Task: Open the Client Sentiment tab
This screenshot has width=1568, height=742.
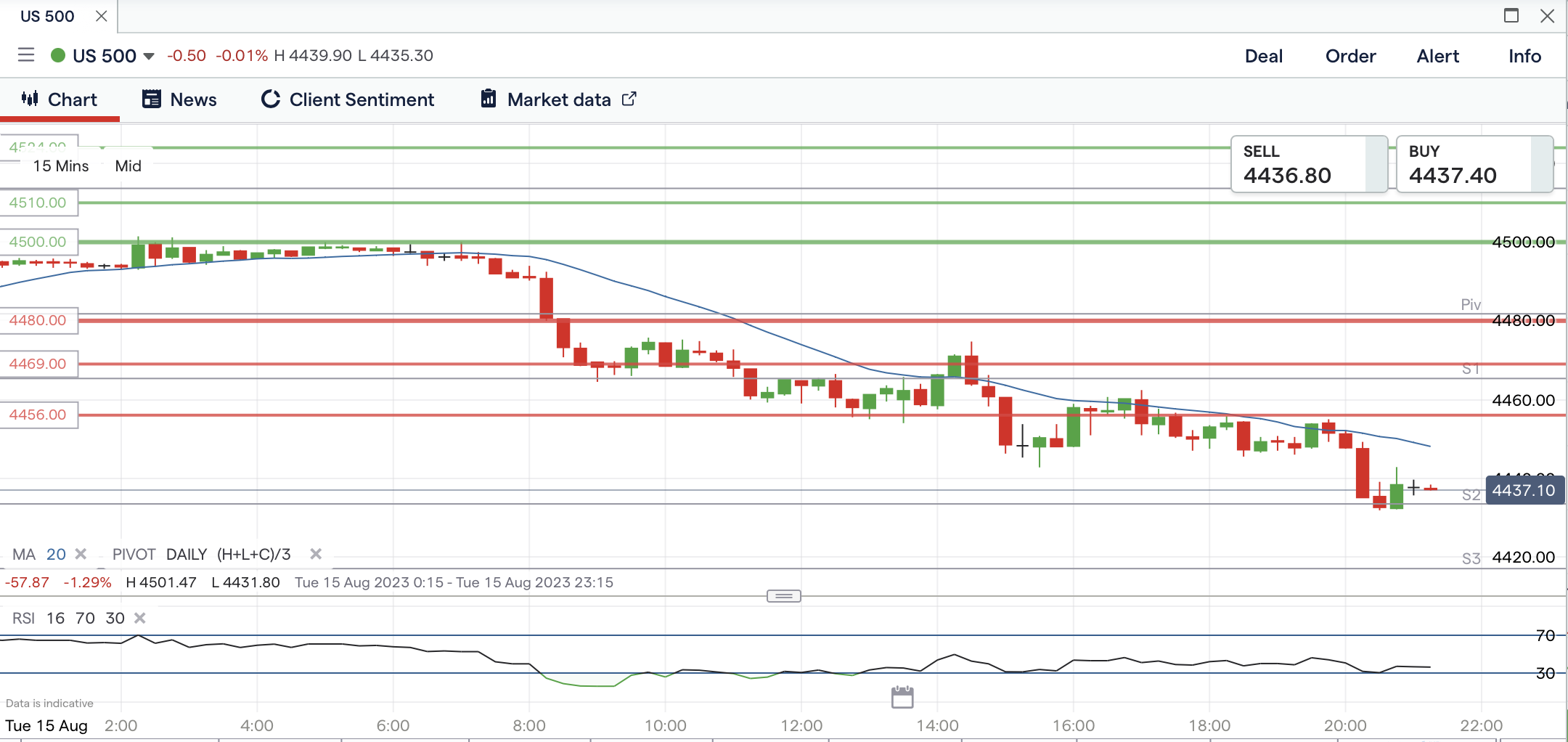Action: click(348, 99)
